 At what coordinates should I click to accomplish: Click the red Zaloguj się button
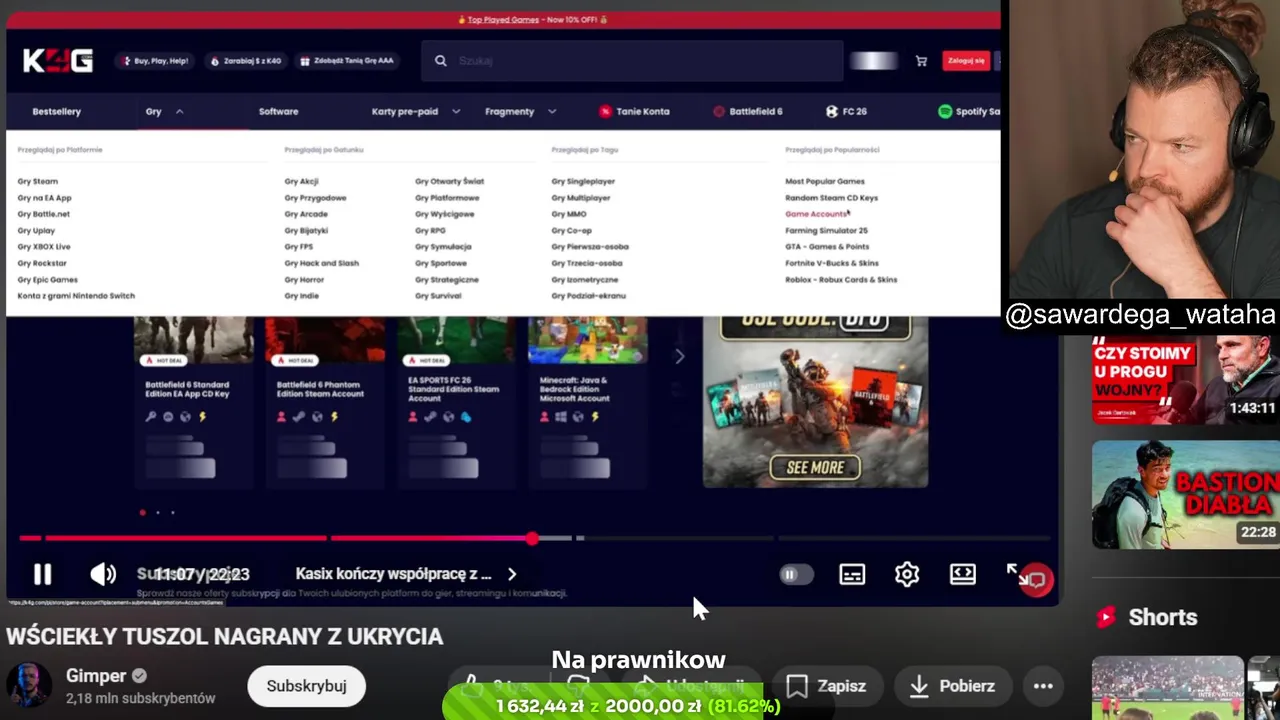pos(966,61)
